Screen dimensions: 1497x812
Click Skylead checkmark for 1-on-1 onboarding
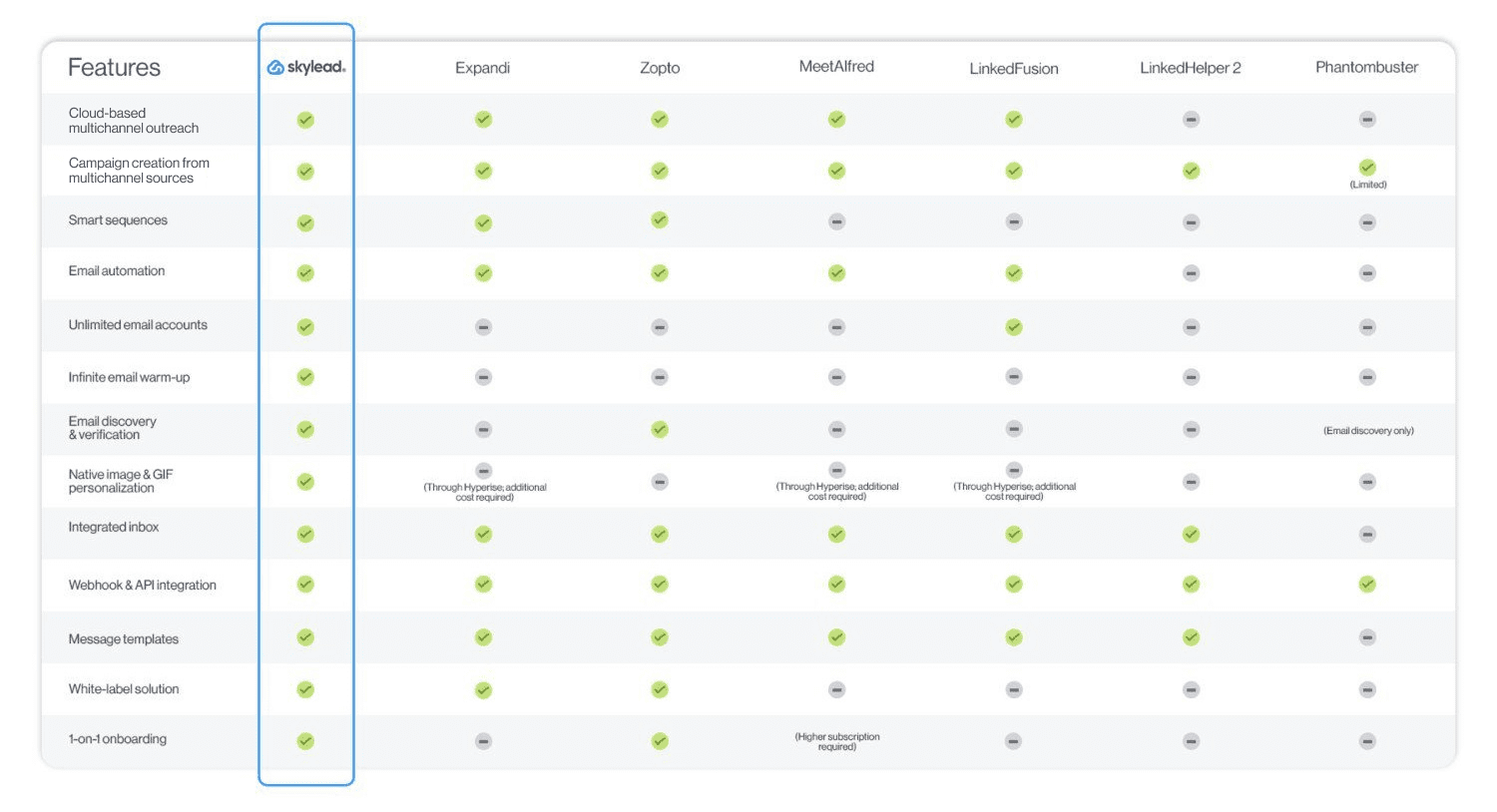305,741
